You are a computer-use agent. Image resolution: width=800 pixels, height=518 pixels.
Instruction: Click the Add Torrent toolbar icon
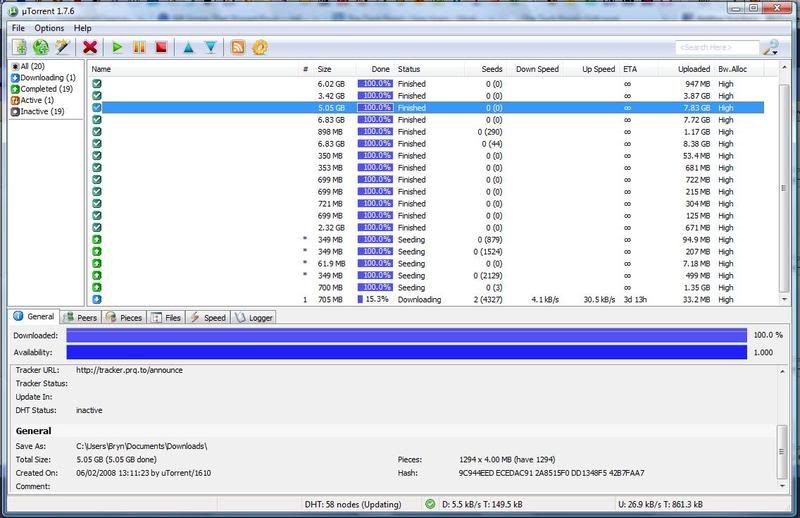[20, 46]
